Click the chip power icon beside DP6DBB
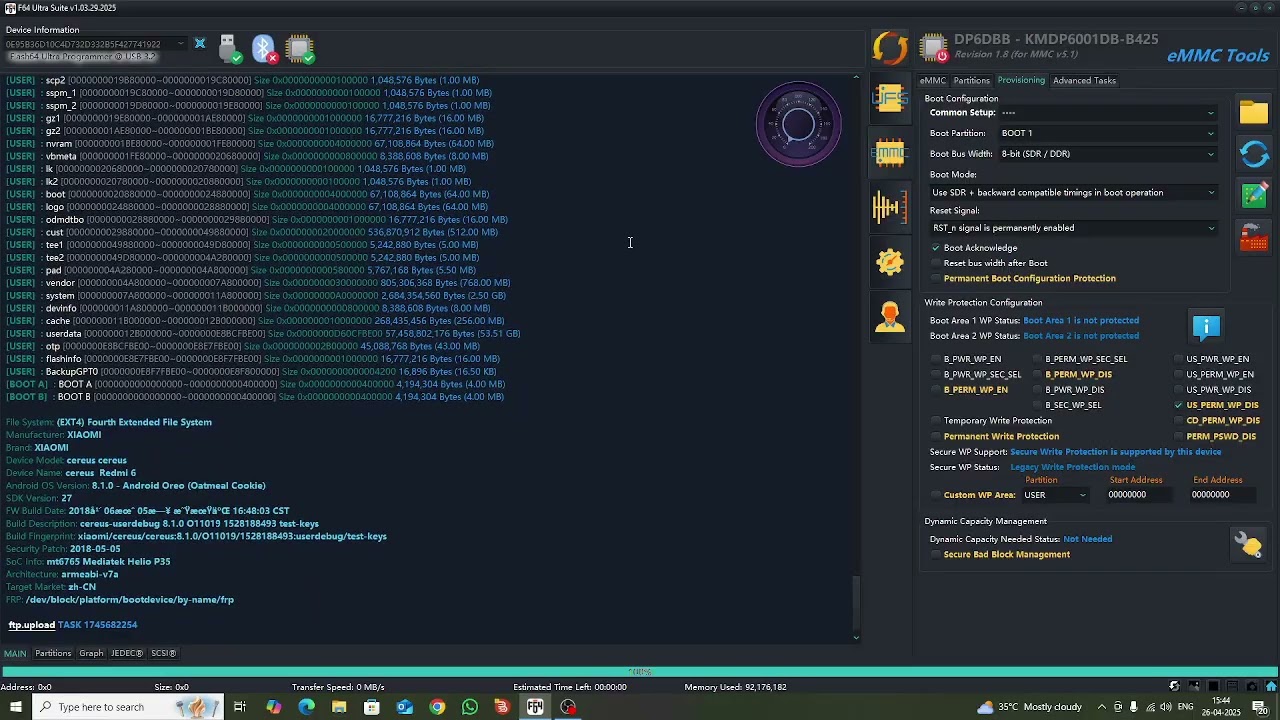Viewport: 1280px width, 720px height. [x=933, y=48]
